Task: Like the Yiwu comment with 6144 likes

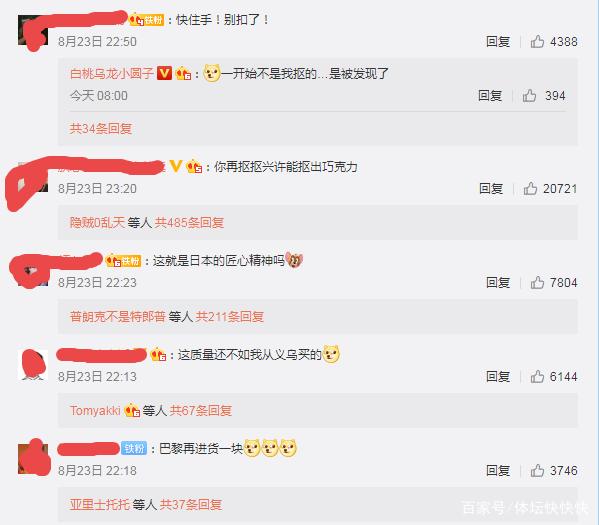Action: coord(537,376)
